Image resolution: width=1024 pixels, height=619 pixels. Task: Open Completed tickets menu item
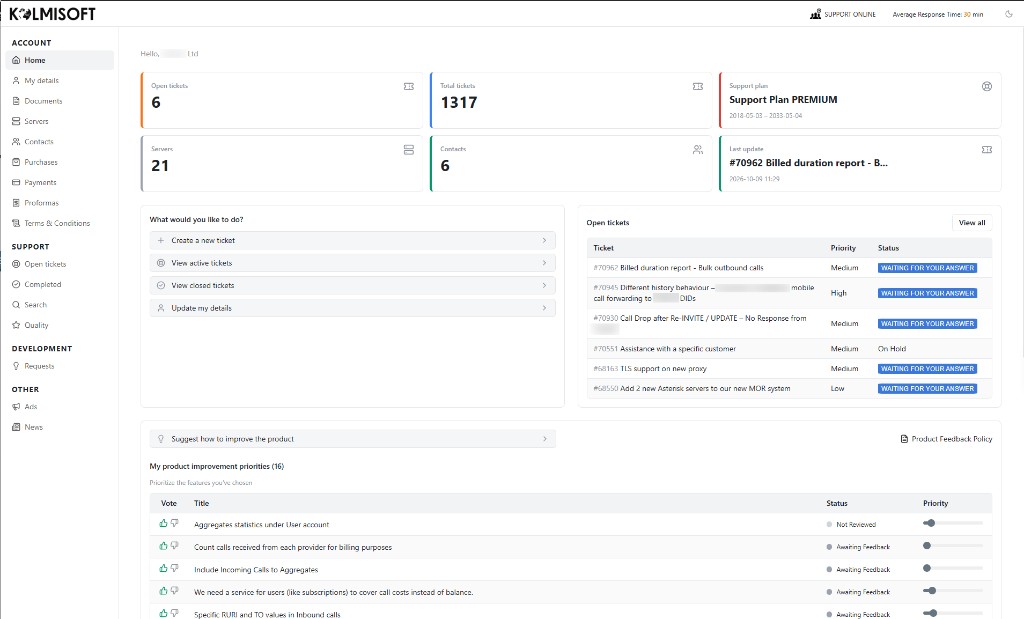point(59,284)
